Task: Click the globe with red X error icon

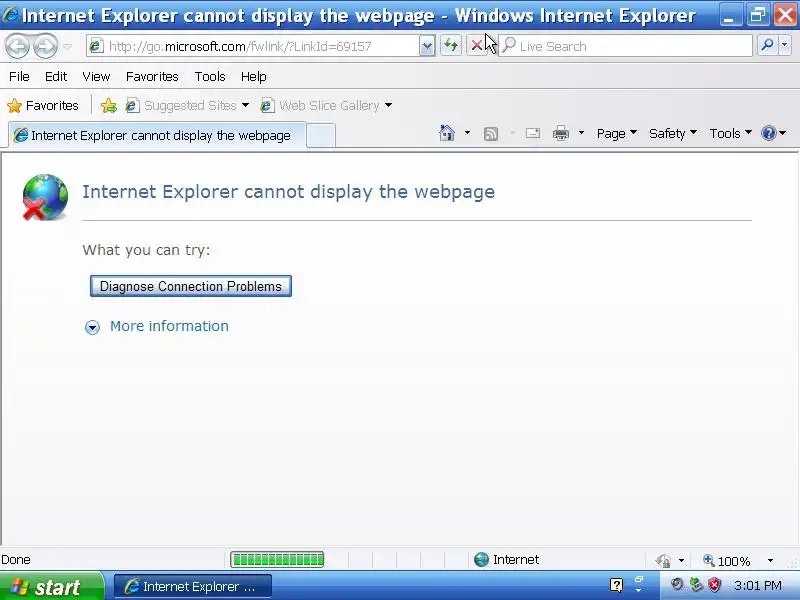Action: coord(45,197)
